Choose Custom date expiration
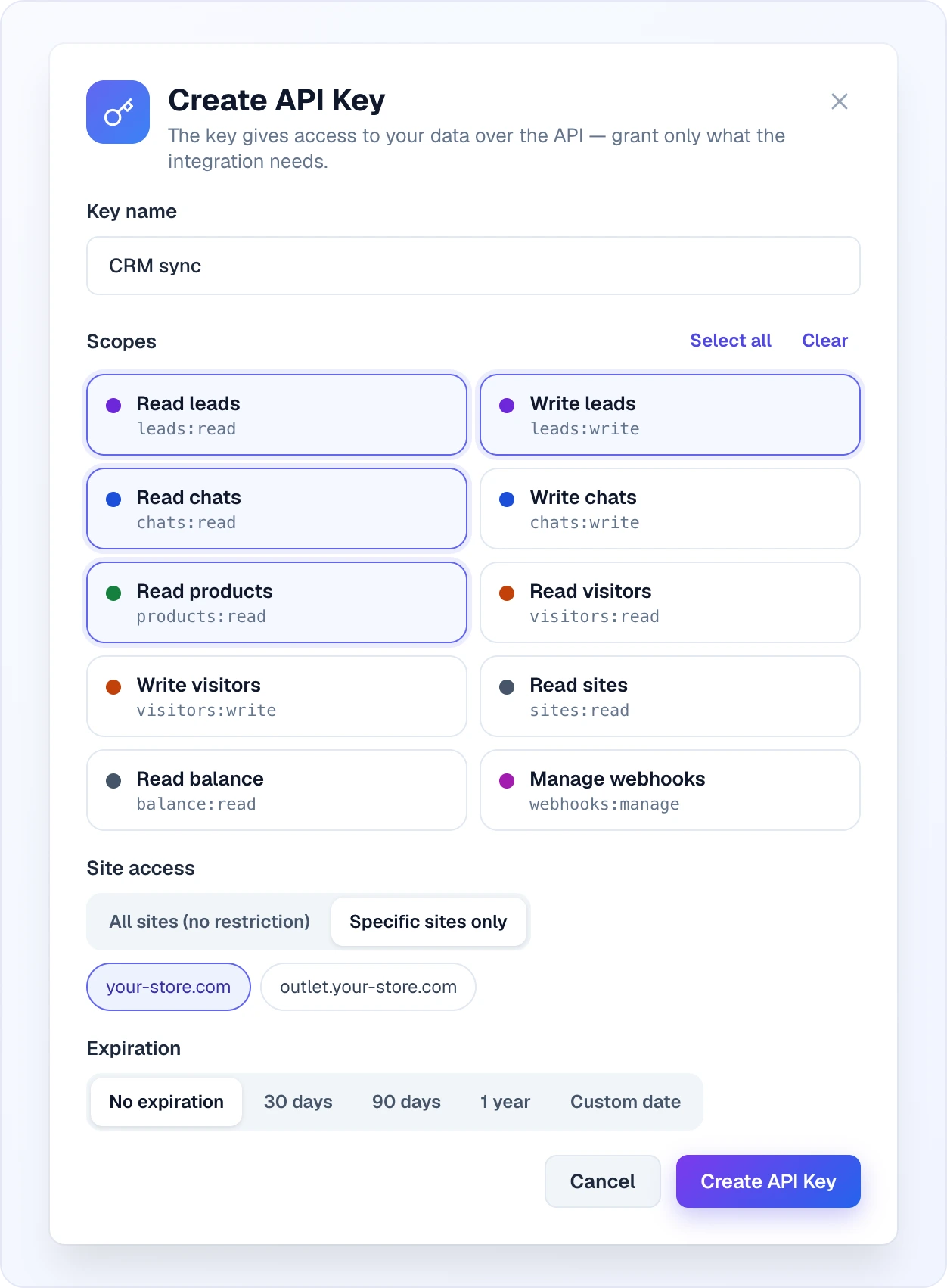The height and width of the screenshot is (1288, 947). (x=626, y=1102)
